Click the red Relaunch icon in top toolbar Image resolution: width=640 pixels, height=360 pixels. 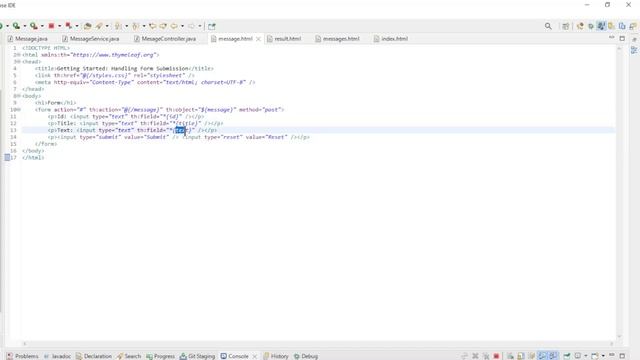(x=69, y=26)
